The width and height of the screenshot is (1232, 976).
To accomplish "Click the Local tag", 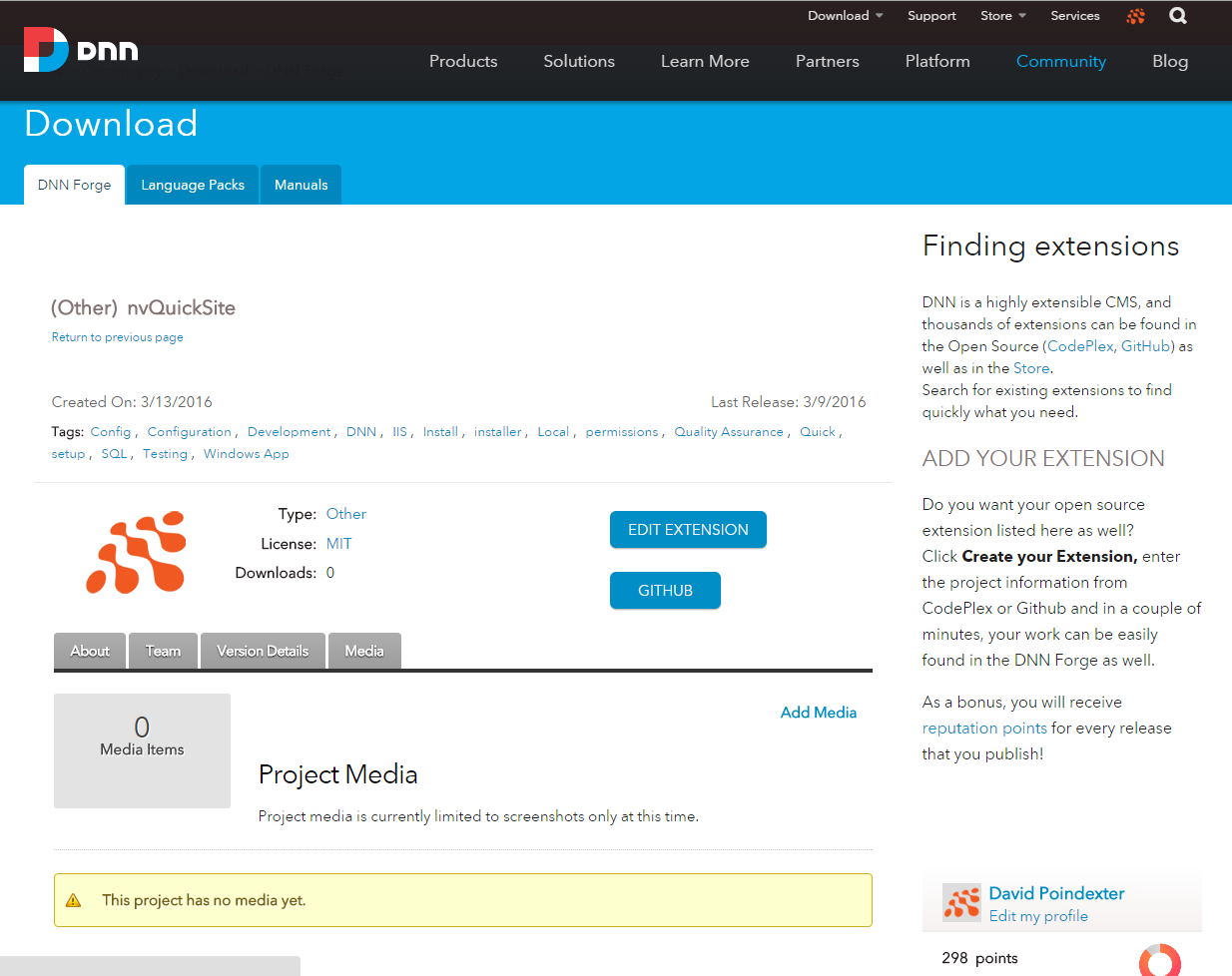I will coord(553,432).
